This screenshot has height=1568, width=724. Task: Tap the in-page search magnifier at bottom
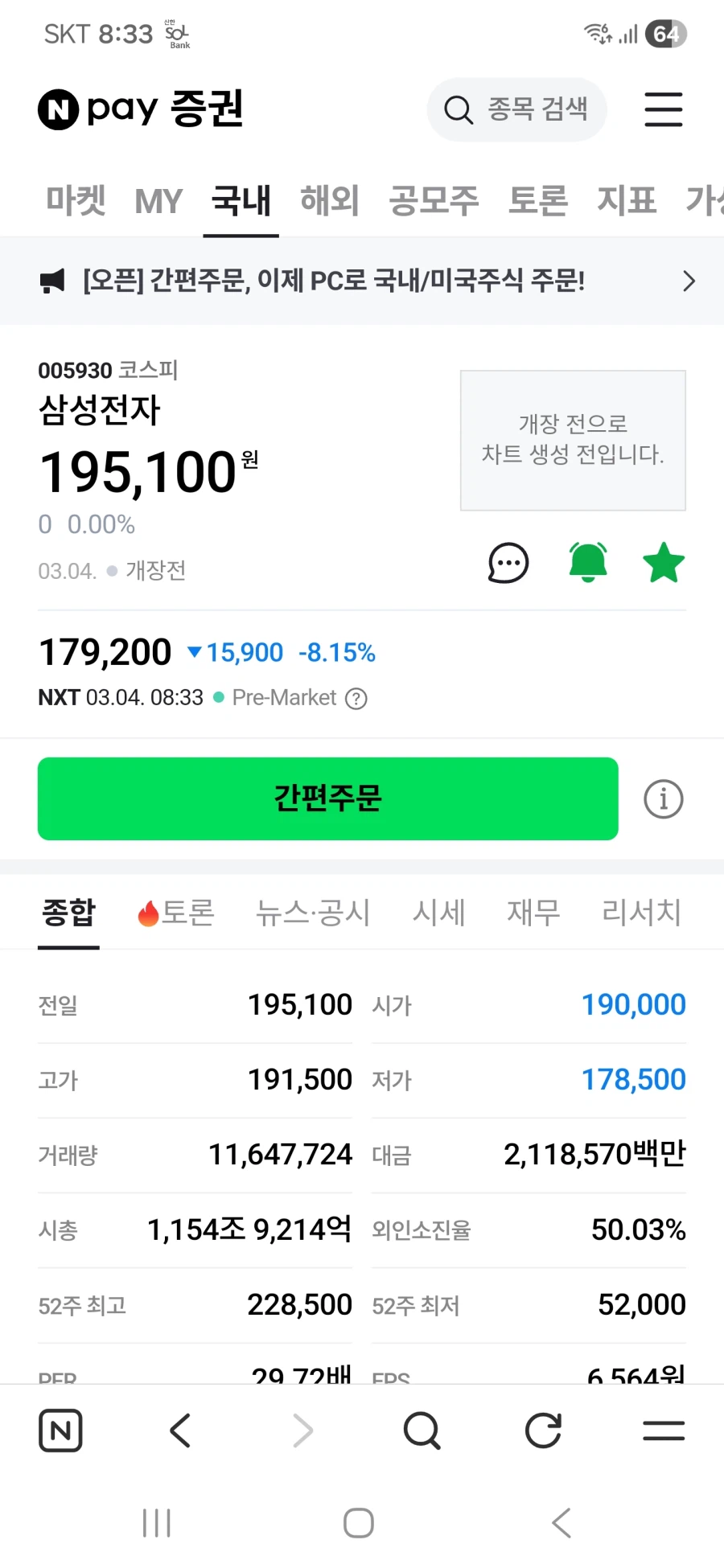pos(422,1430)
